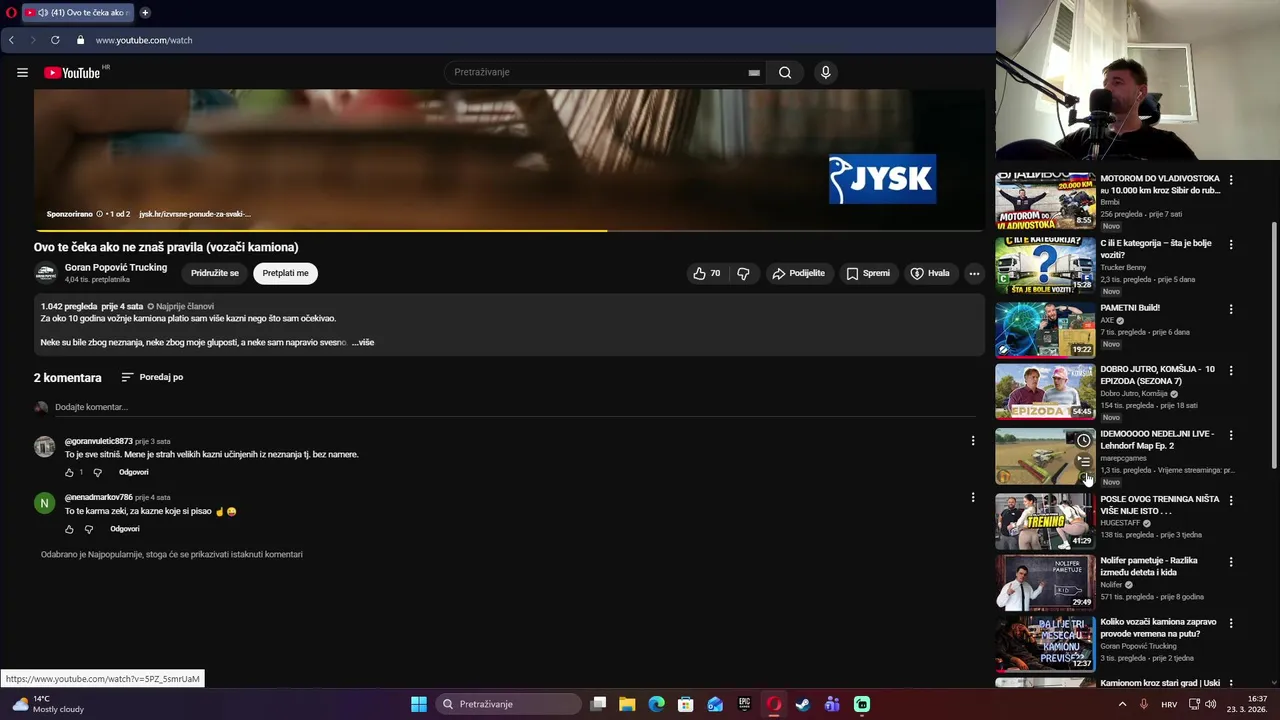Open File Explorer from taskbar
The width and height of the screenshot is (1280, 720).
coord(627,704)
